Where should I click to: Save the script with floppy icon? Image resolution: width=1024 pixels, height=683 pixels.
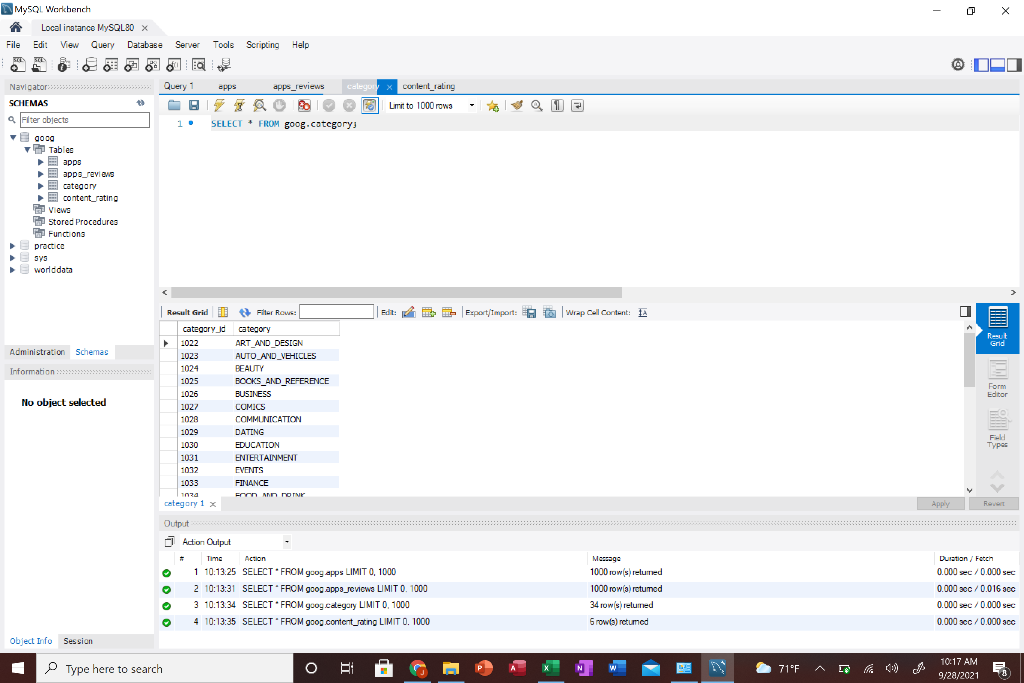click(194, 105)
